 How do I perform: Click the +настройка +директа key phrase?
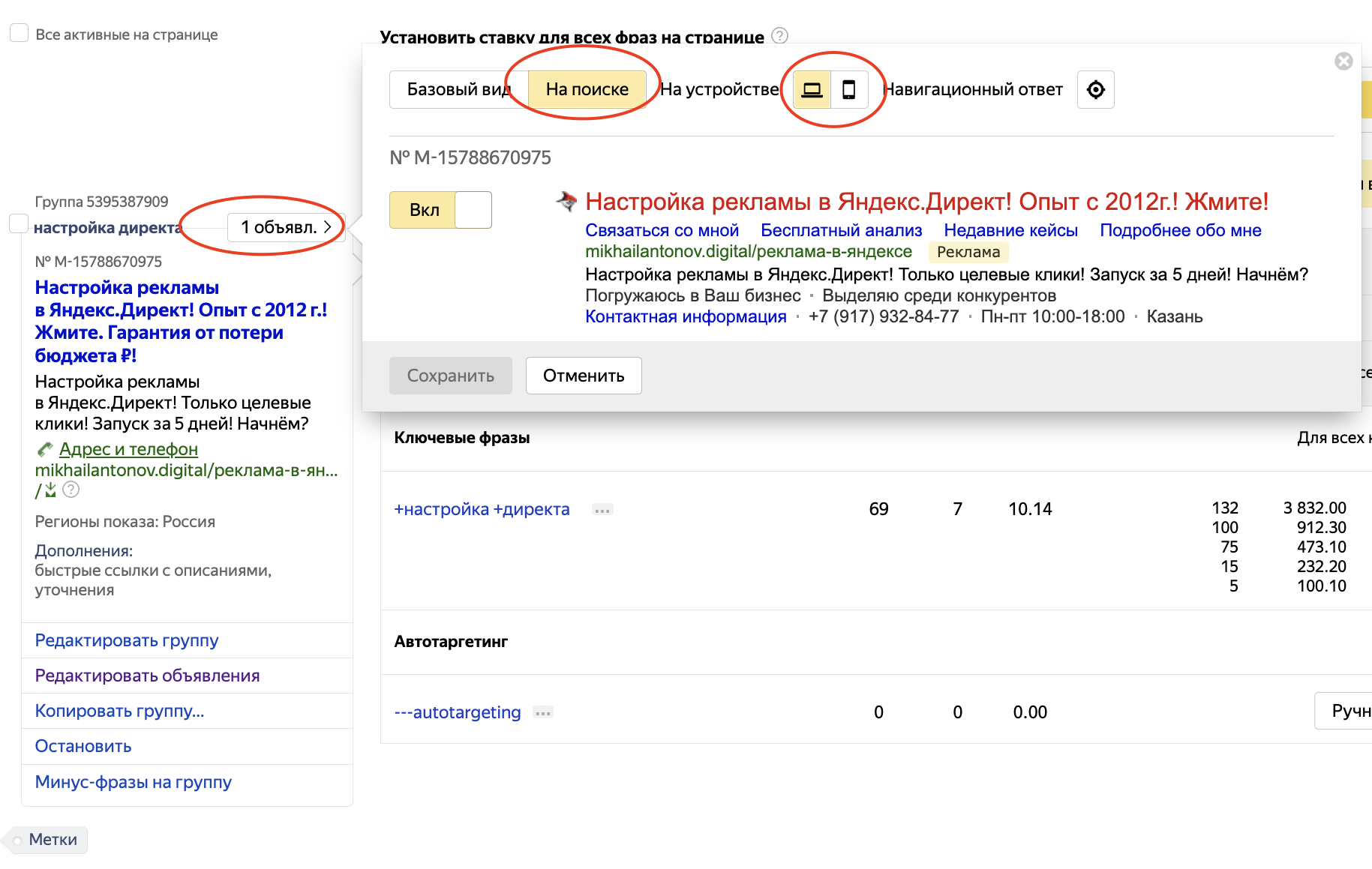coord(482,509)
